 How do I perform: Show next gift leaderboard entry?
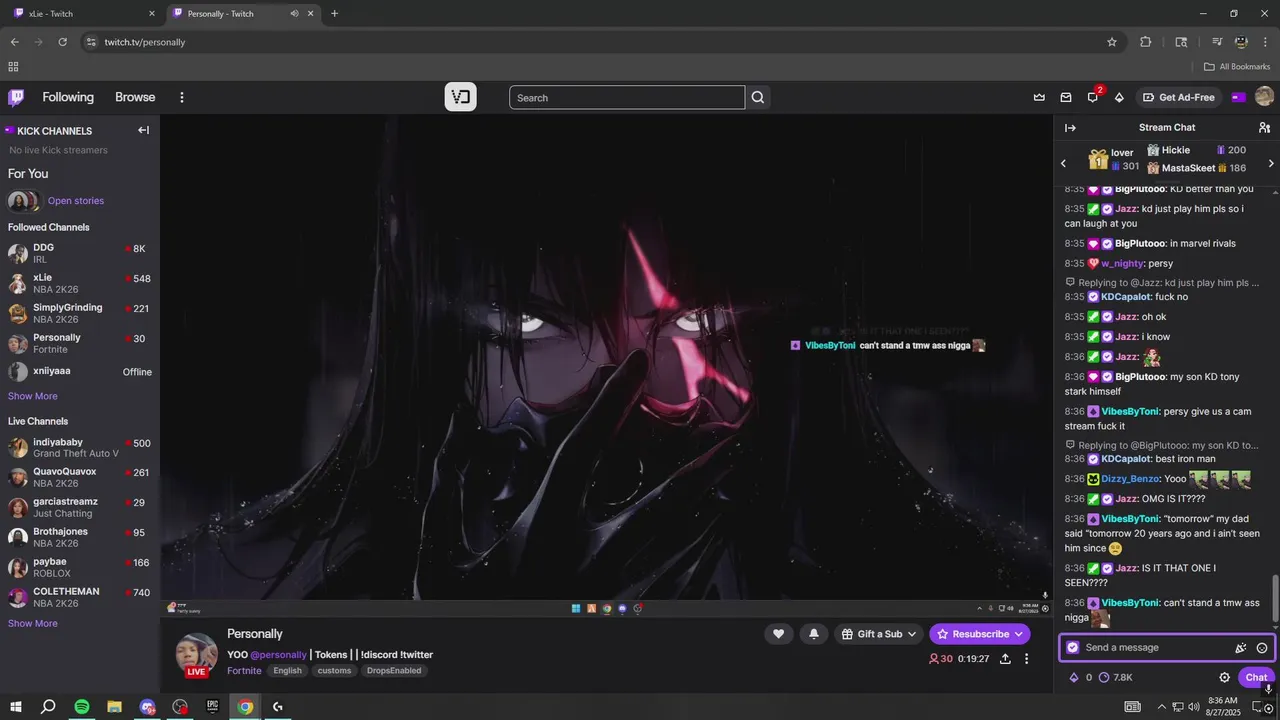1270,163
